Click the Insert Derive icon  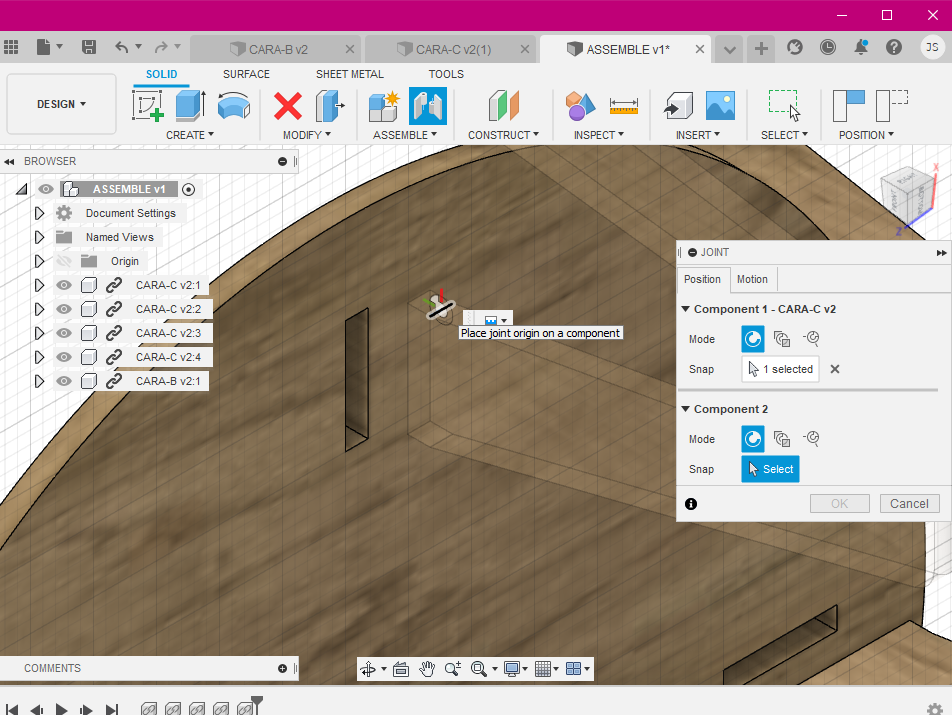click(678, 106)
